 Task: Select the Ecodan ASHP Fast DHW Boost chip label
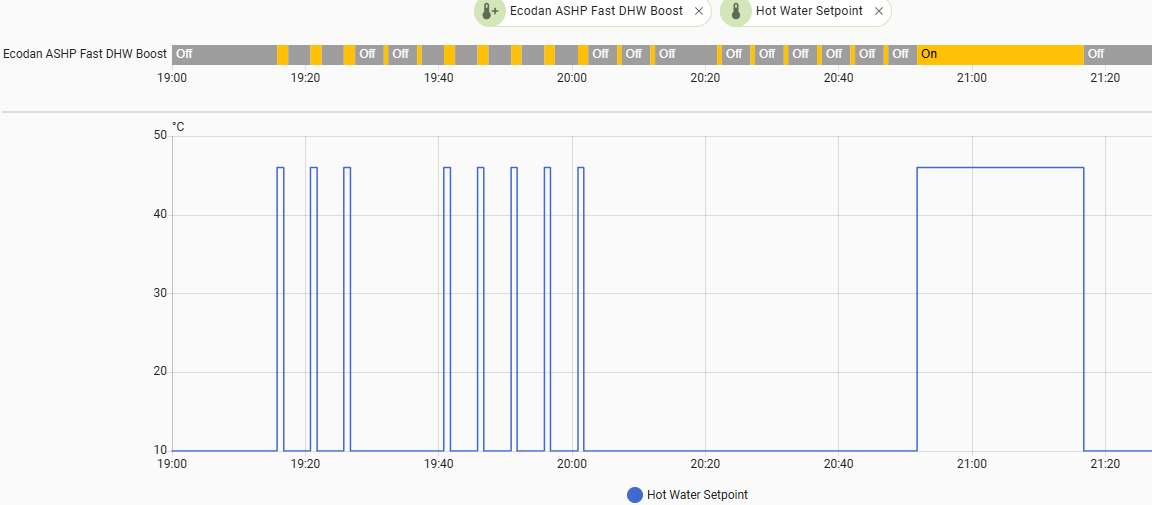(x=596, y=11)
